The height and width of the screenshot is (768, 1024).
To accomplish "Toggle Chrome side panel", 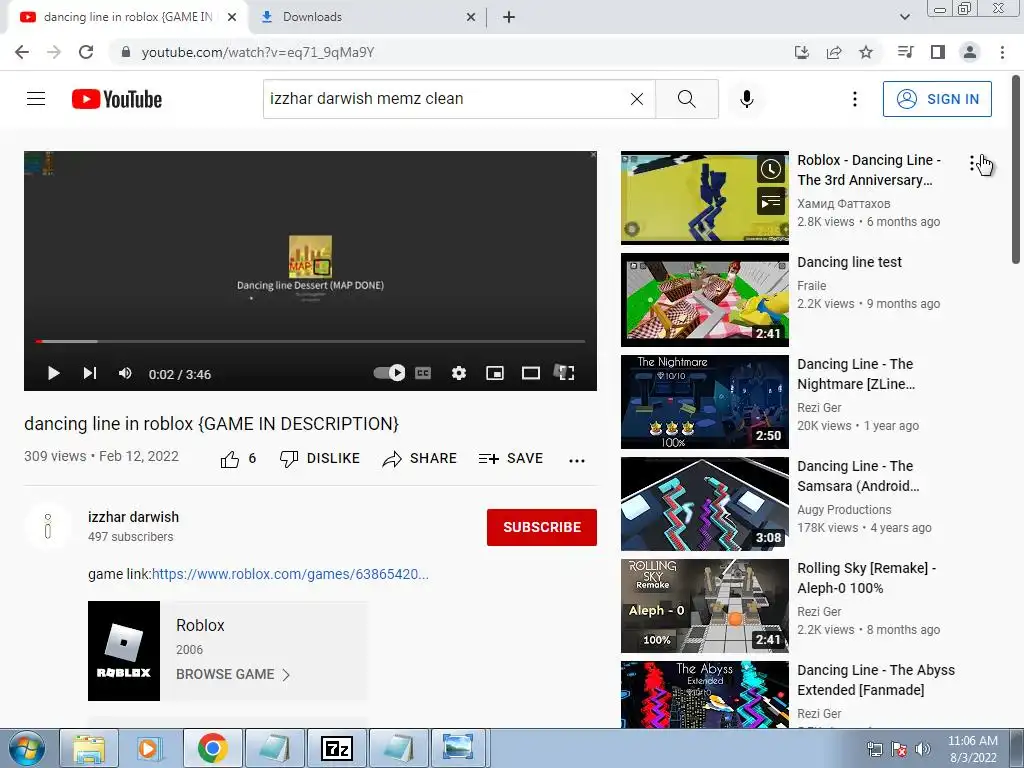I will (938, 52).
